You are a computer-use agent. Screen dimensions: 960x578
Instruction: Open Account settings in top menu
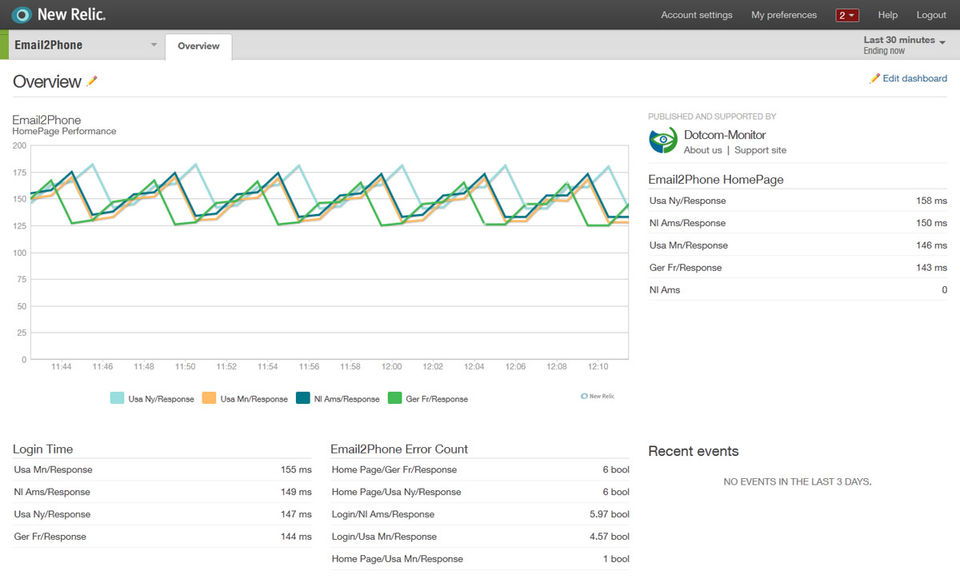(696, 15)
